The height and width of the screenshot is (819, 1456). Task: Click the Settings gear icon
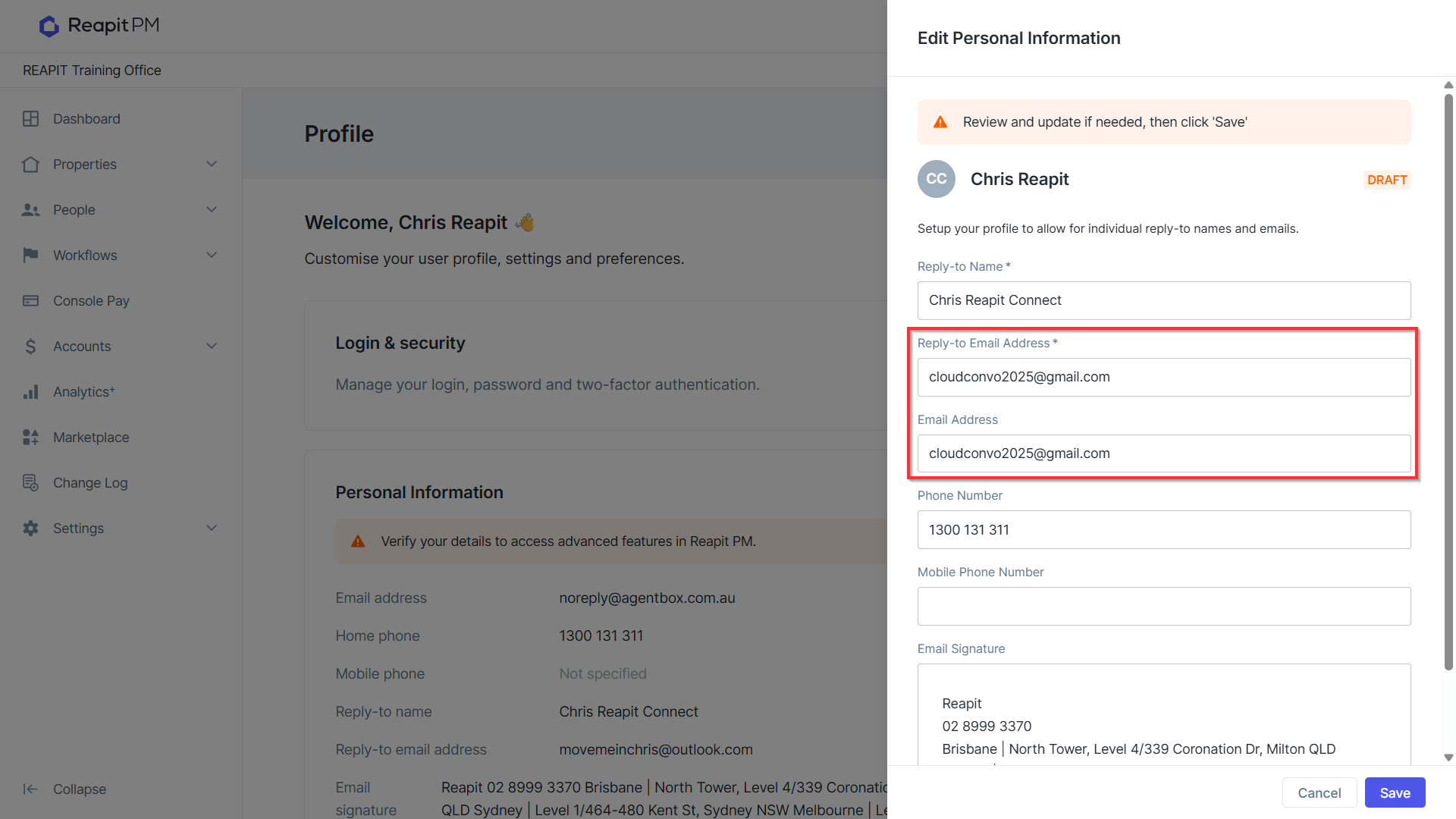pos(30,529)
